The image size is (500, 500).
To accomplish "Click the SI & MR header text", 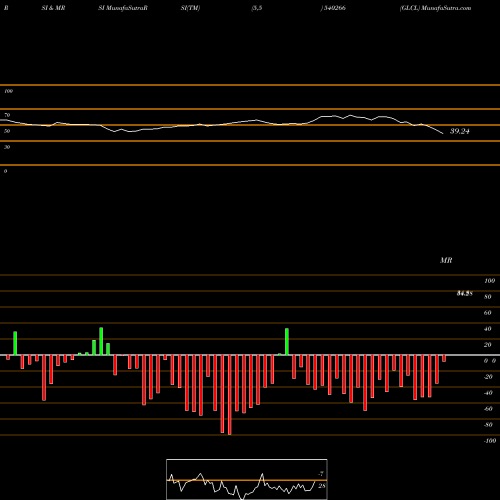I will 53,8.
